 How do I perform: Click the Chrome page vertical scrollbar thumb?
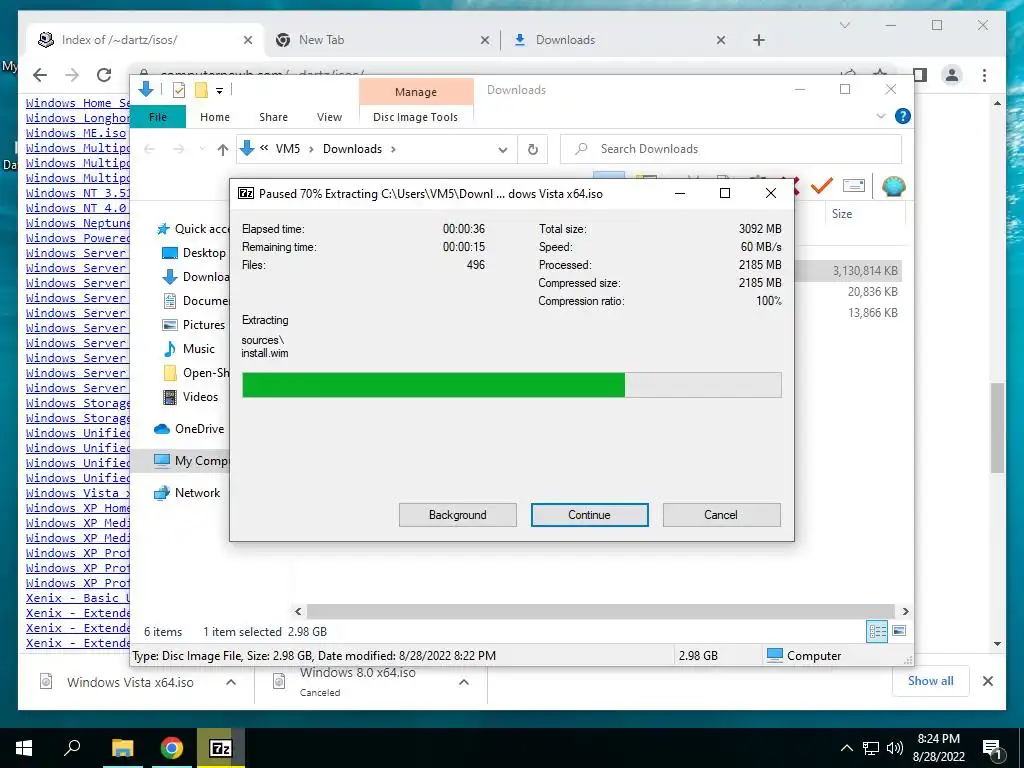coord(997,428)
